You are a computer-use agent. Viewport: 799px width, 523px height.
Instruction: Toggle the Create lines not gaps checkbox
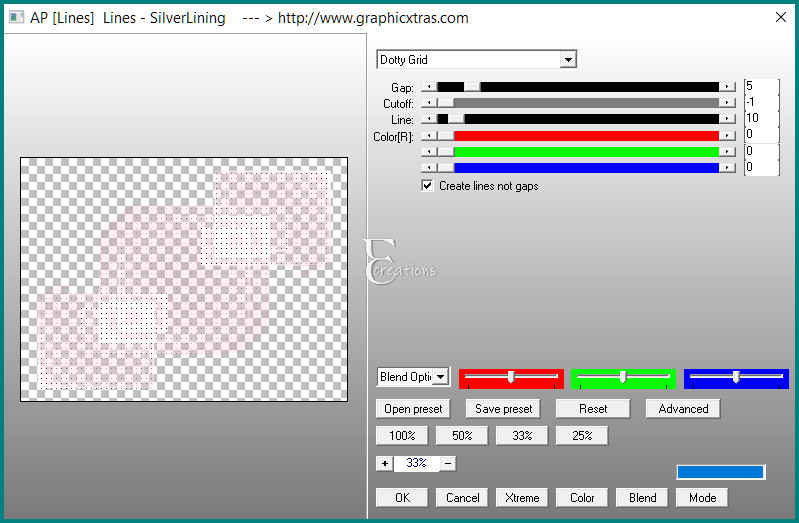[427, 186]
